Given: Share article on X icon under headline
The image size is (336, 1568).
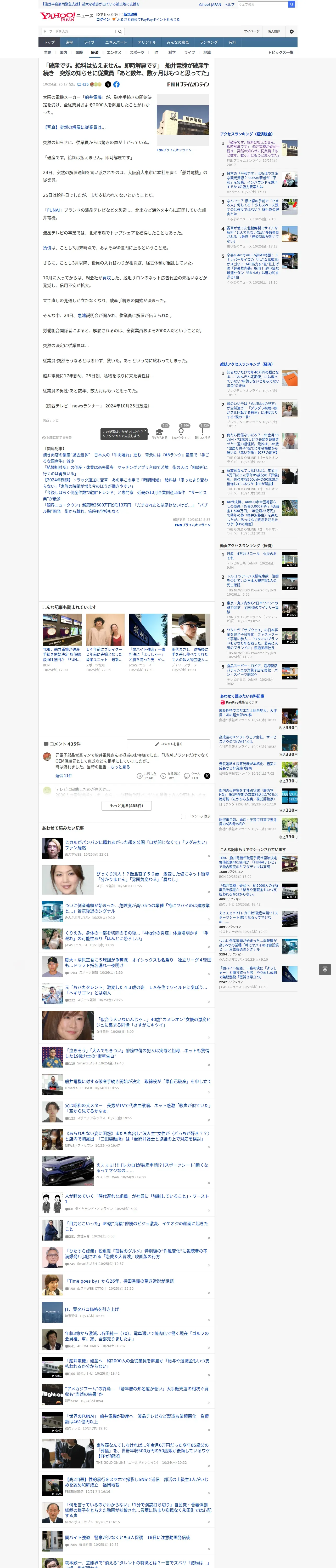Looking at the screenshot, I should [108, 85].
